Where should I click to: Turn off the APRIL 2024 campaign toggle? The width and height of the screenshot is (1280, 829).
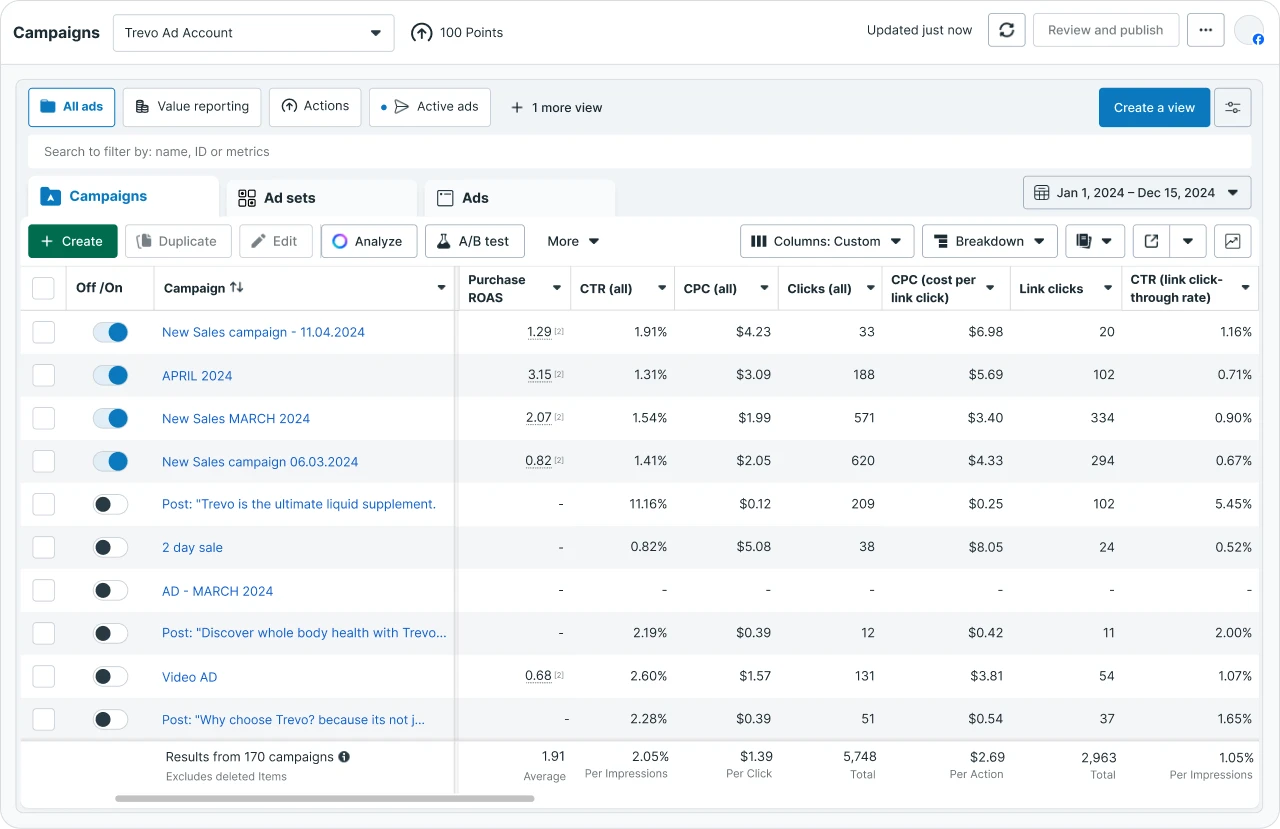pyautogui.click(x=110, y=375)
